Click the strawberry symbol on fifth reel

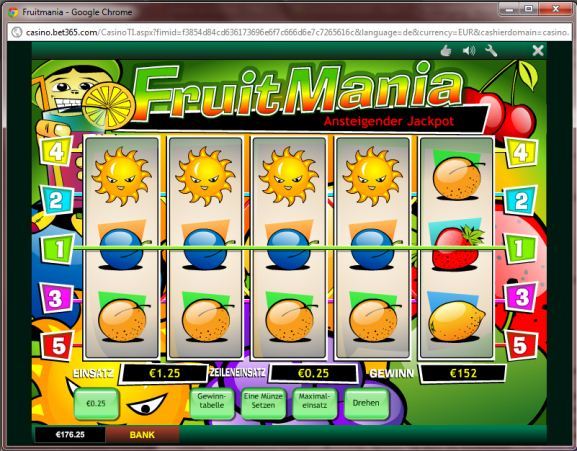(457, 247)
